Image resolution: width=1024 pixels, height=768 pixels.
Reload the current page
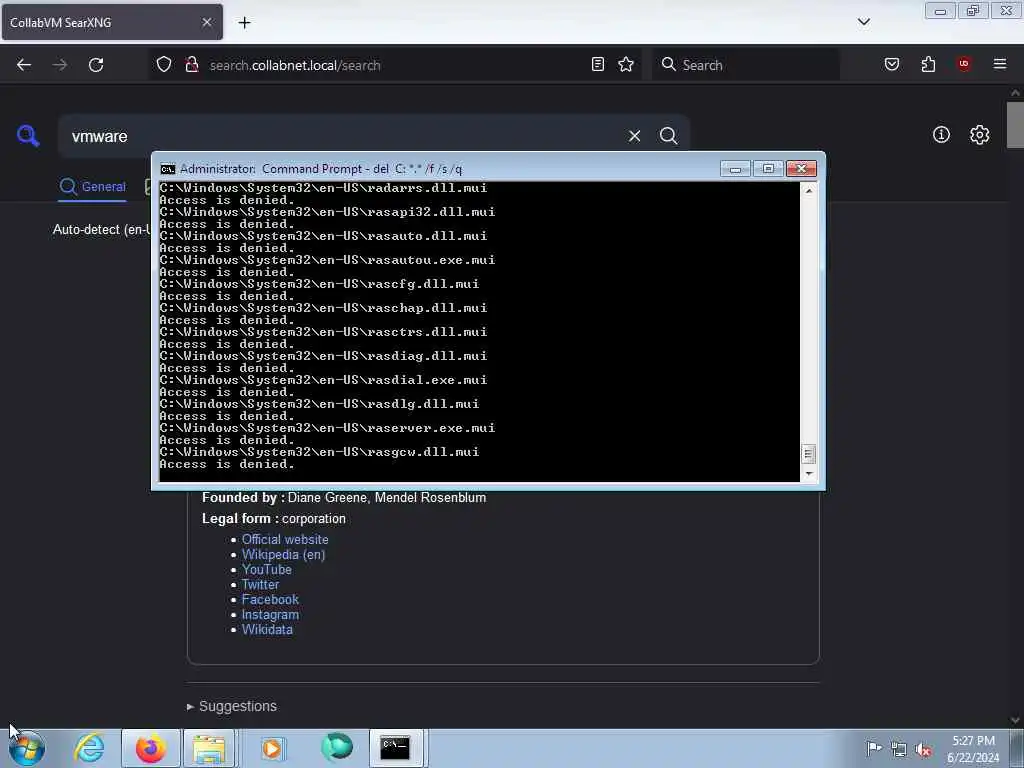coord(96,65)
